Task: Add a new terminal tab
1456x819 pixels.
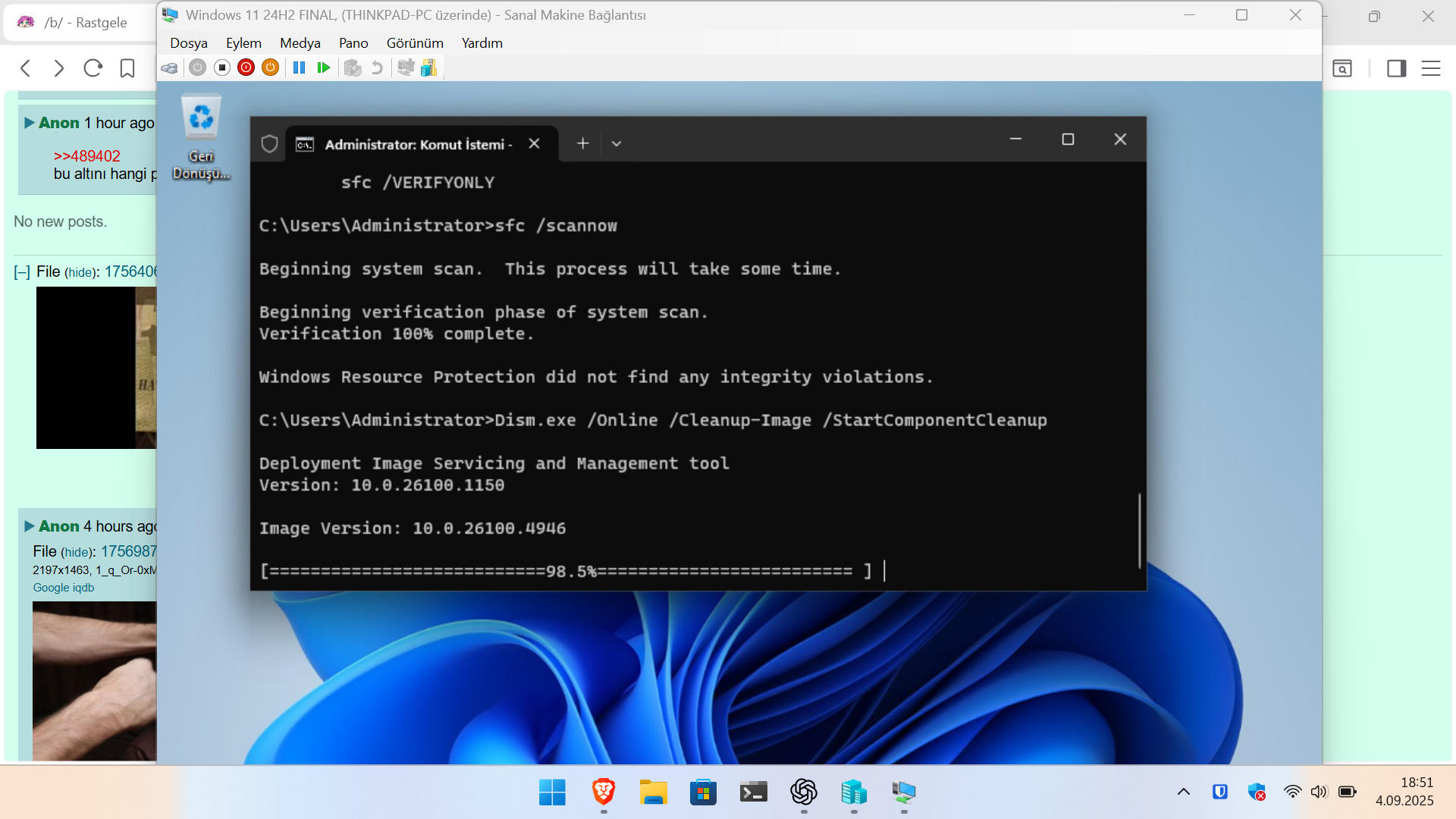Action: point(582,143)
